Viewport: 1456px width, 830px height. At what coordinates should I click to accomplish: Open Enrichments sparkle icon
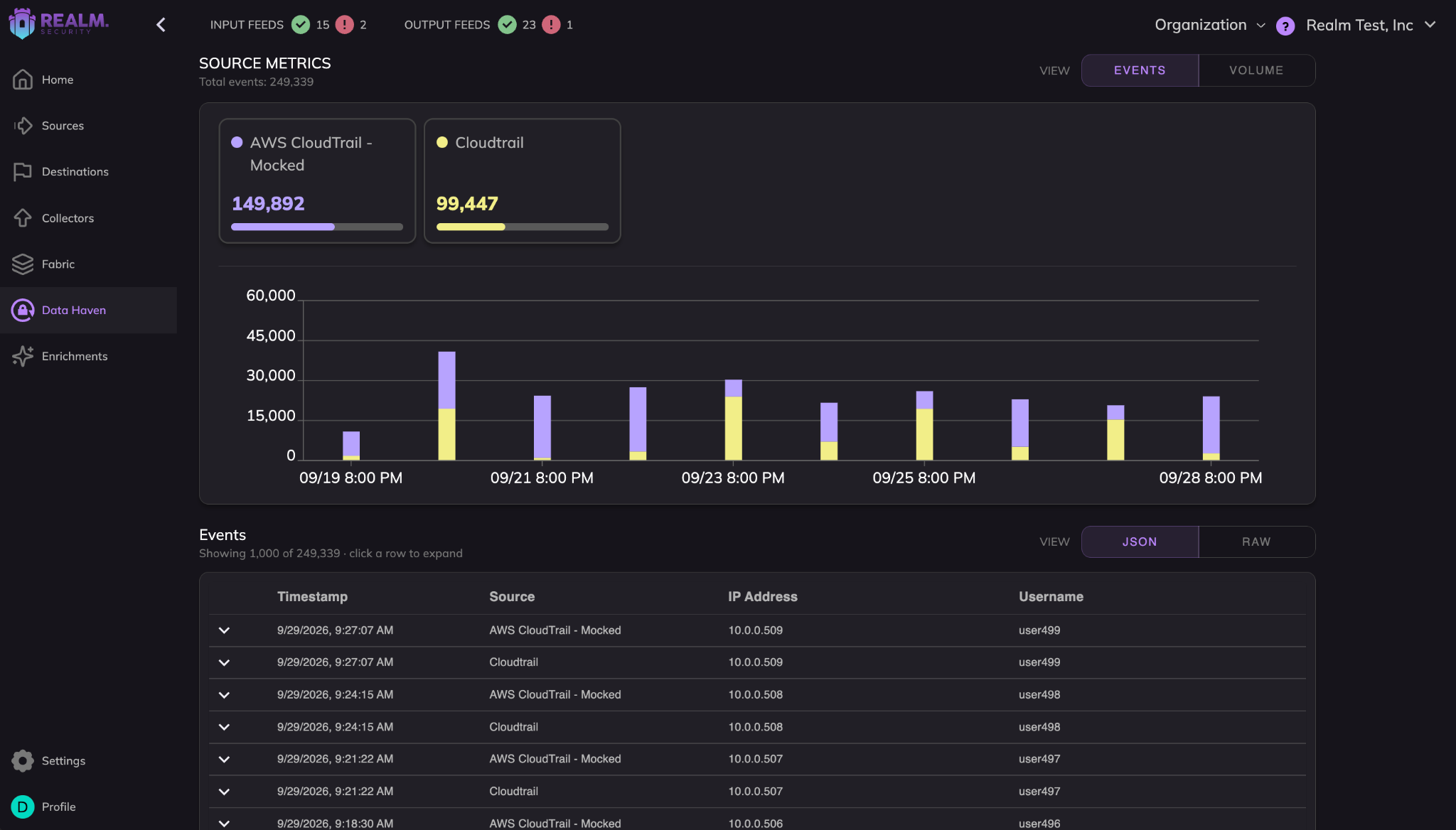click(x=23, y=356)
